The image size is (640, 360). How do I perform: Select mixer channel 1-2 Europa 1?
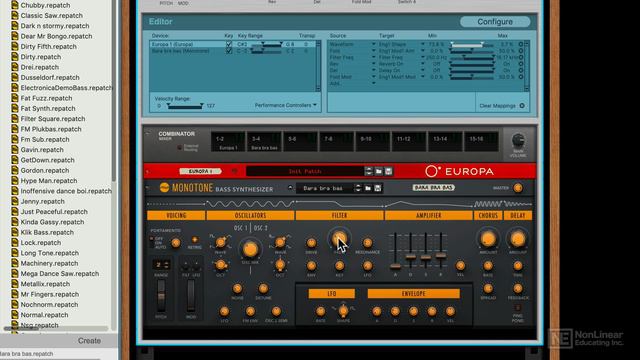tap(228, 142)
